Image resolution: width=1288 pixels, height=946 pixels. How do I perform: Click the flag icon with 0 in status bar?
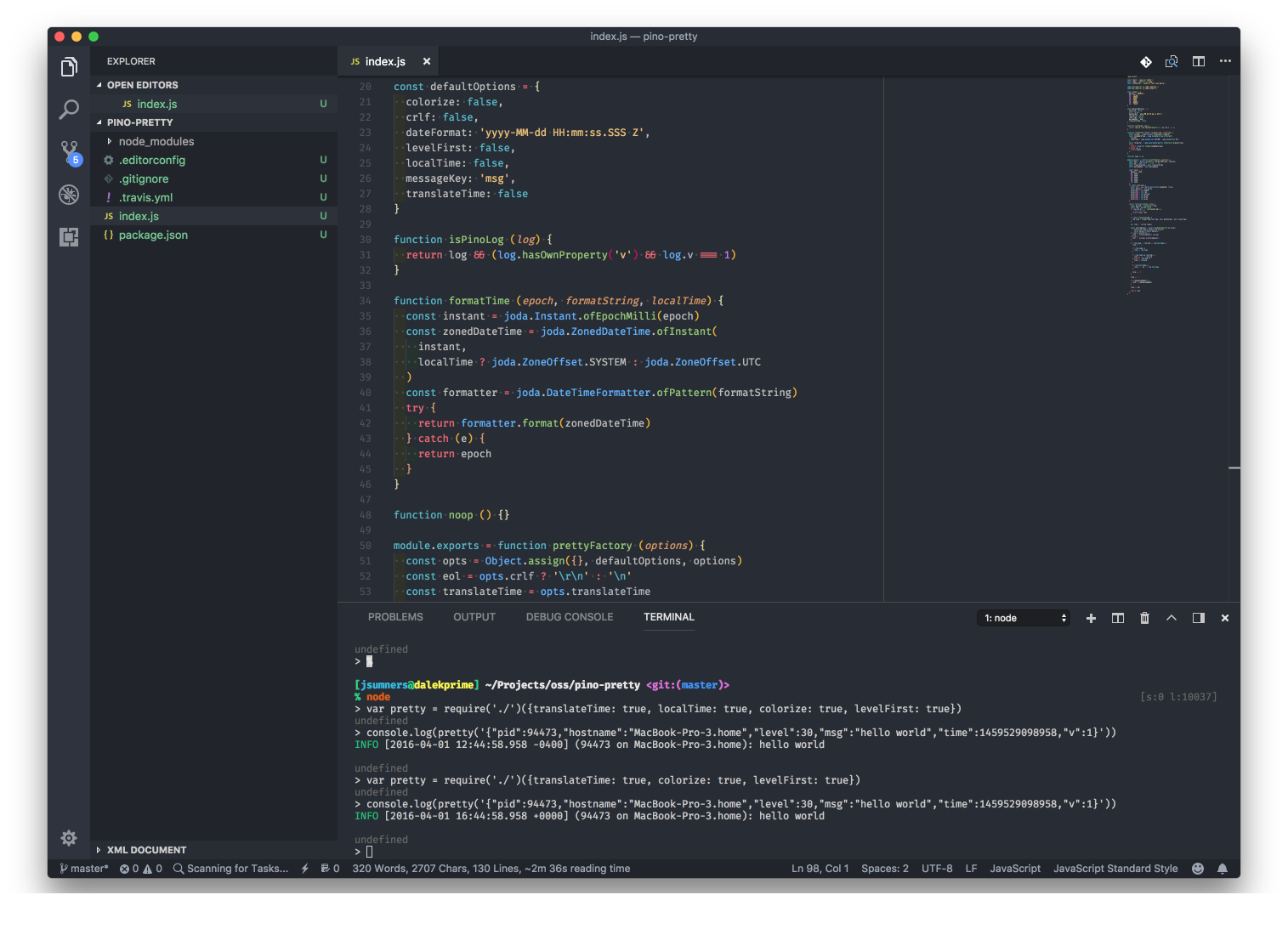point(330,869)
